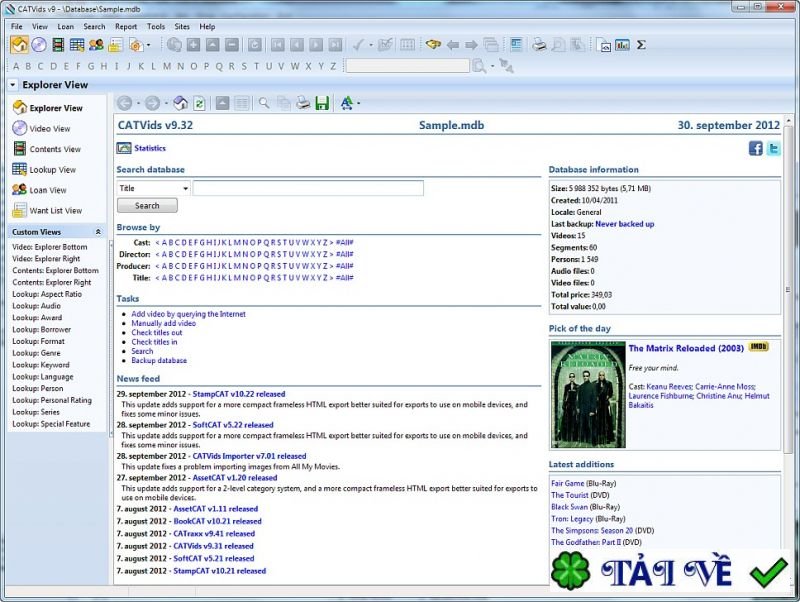The height and width of the screenshot is (602, 800).
Task: Open the Video View in sidebar
Action: pos(49,129)
